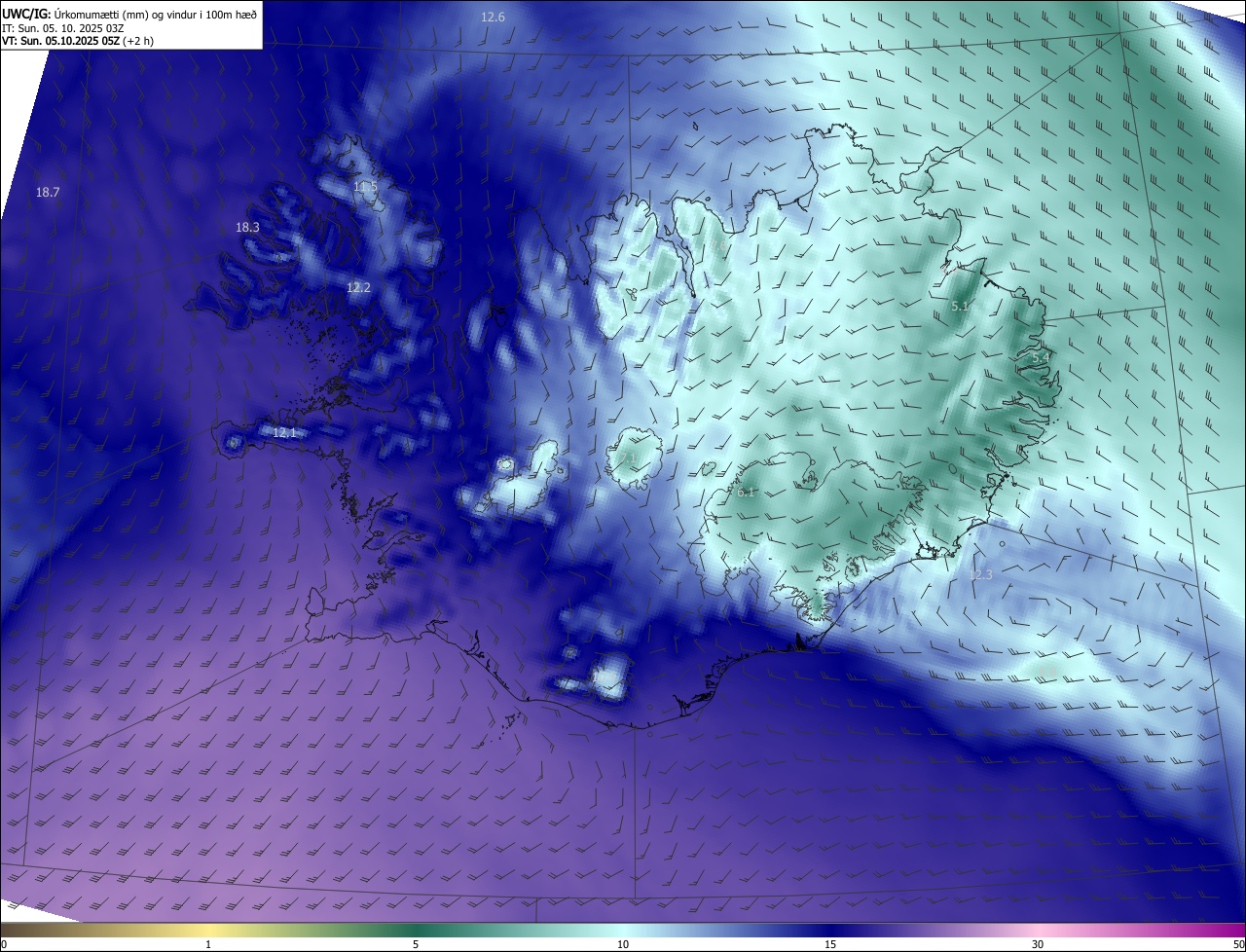This screenshot has width=1246, height=952.
Task: Click the color scale tick label 5
Action: click(416, 945)
